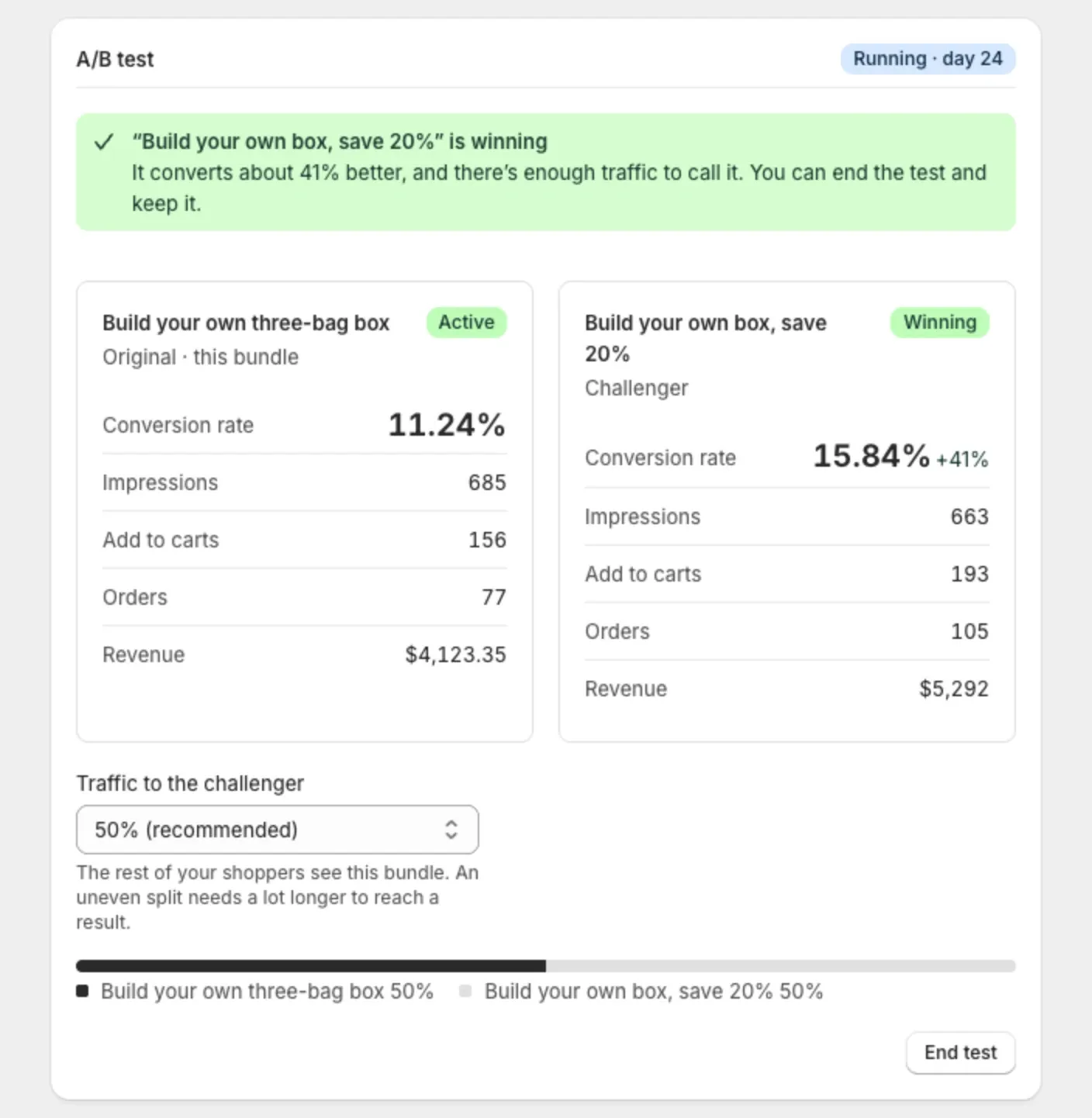Click the A/B test card heading
Image resolution: width=1092 pixels, height=1118 pixels.
[115, 59]
